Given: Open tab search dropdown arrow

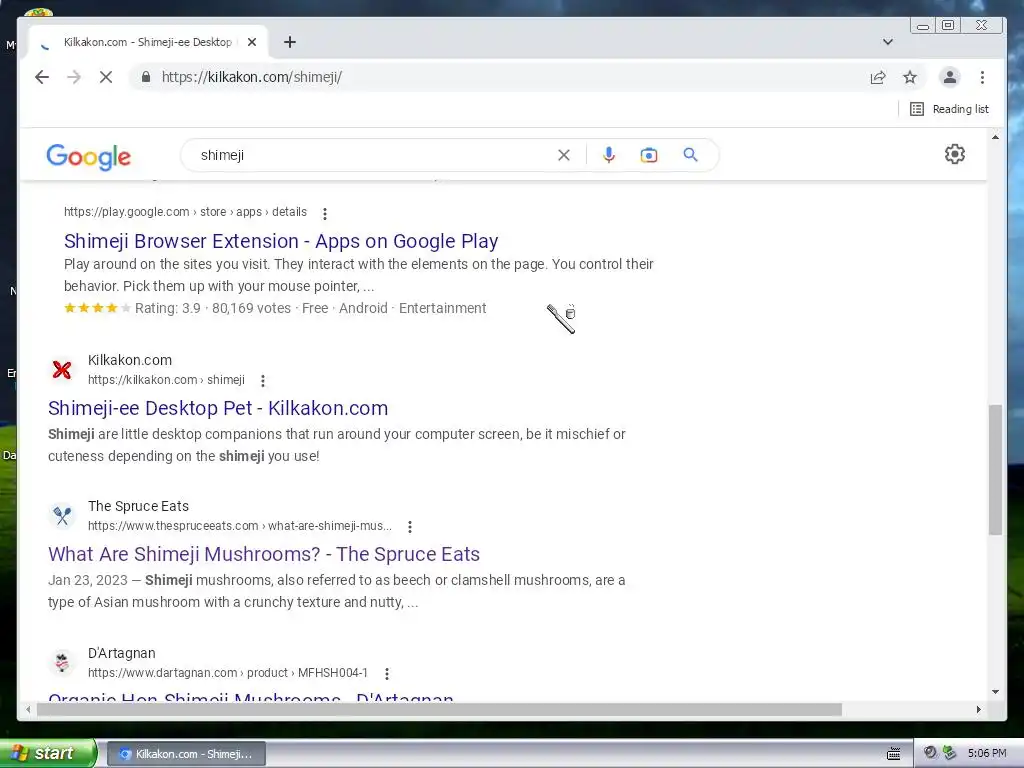Looking at the screenshot, I should pyautogui.click(x=888, y=42).
